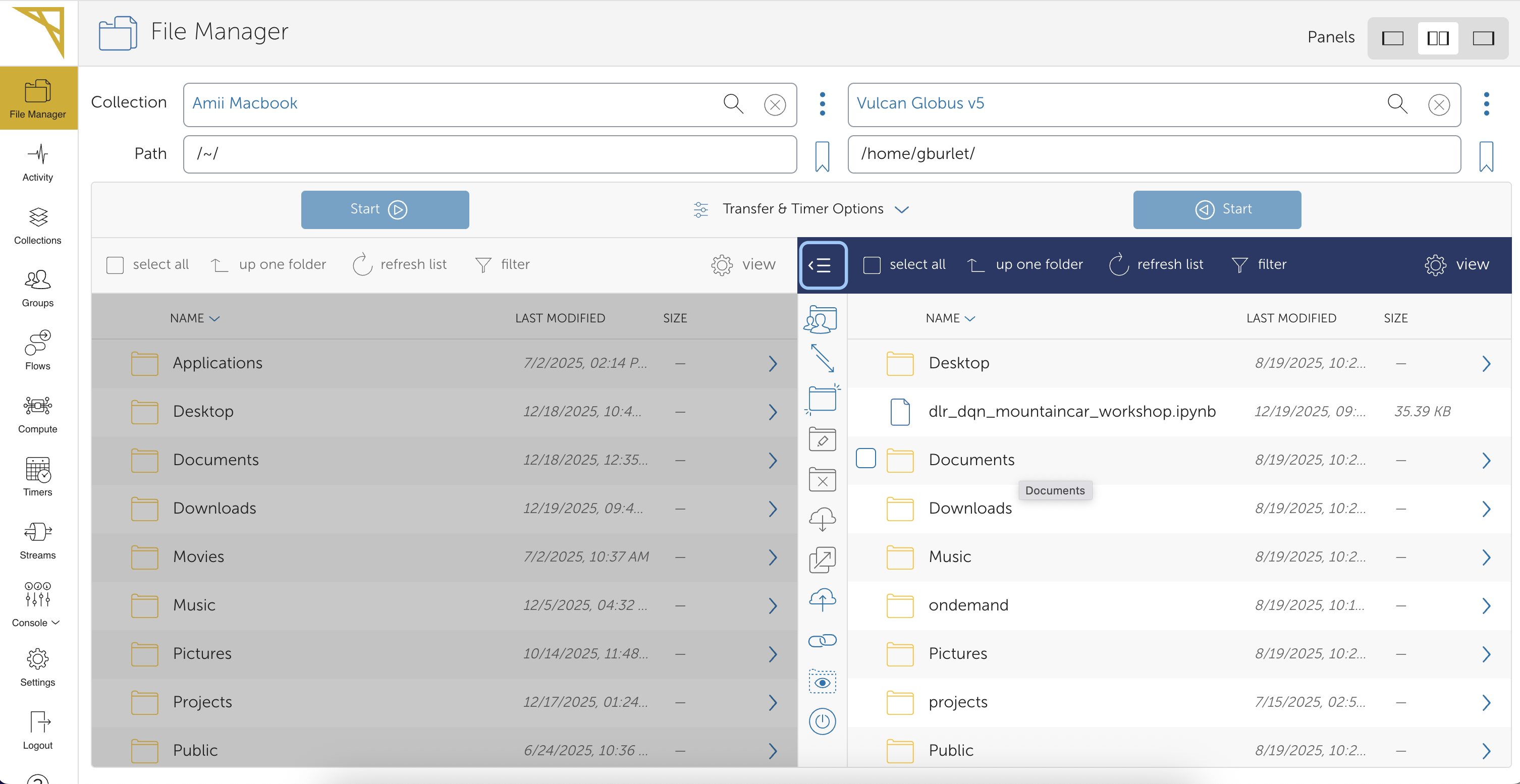Check the right panel select all box

872,265
